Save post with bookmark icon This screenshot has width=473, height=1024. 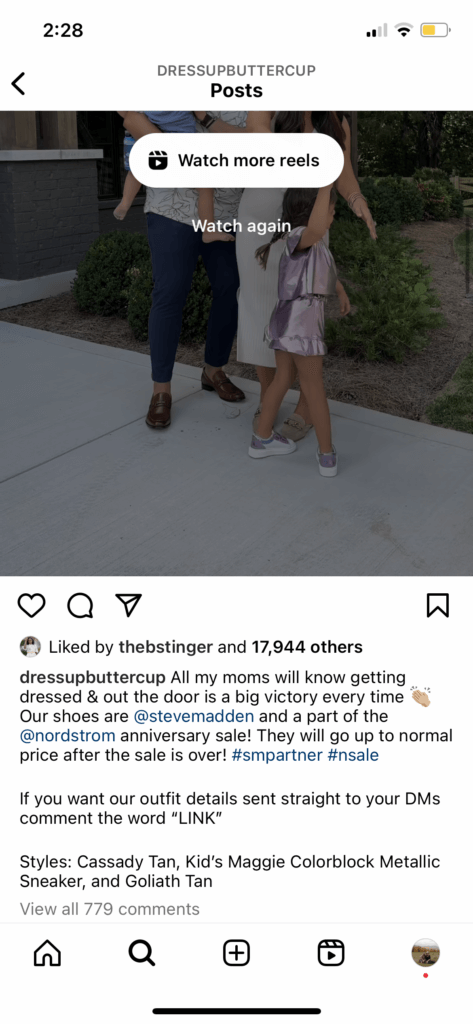[x=438, y=605]
